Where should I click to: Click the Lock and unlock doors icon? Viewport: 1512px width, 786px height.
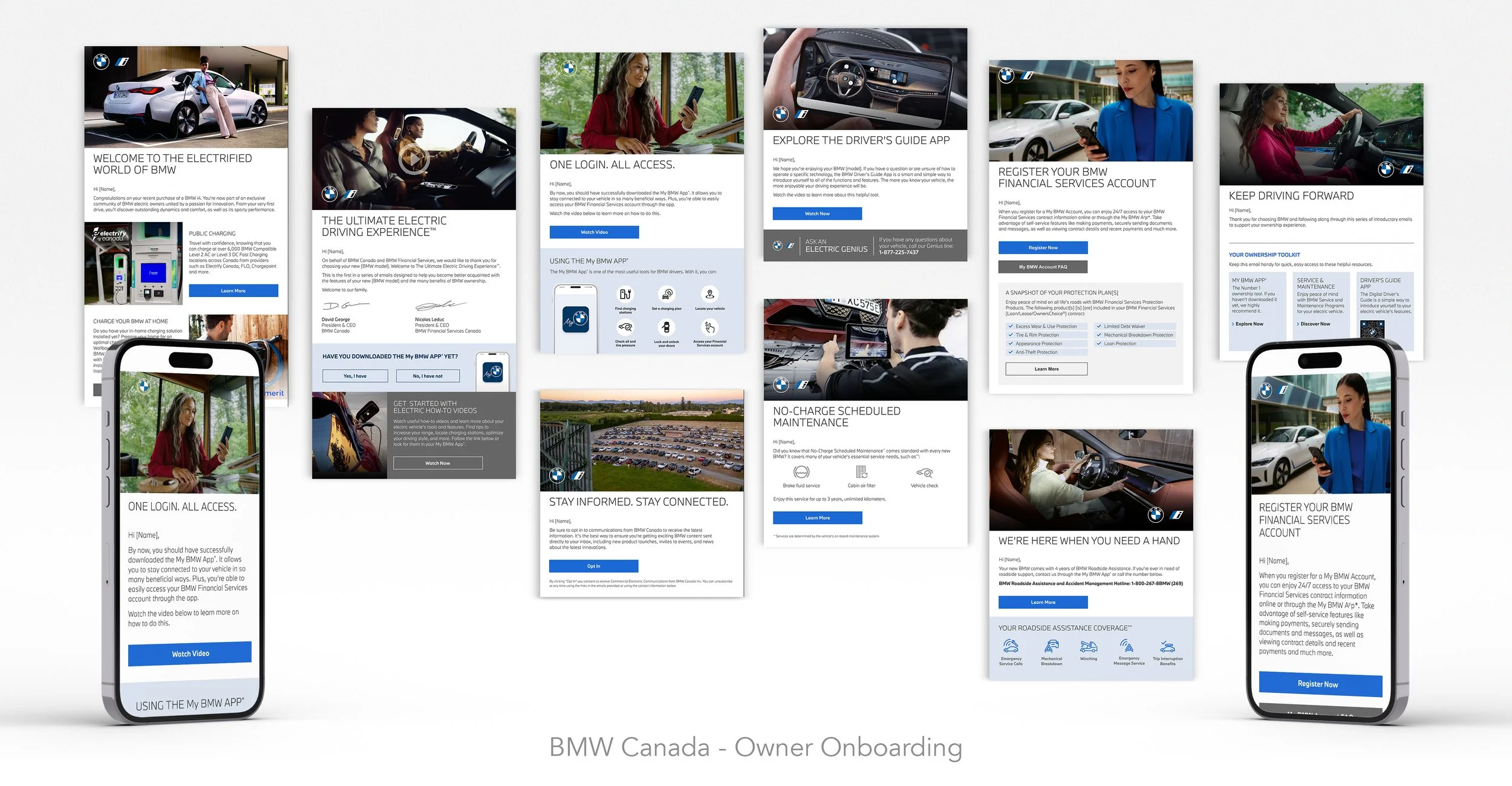click(x=666, y=327)
